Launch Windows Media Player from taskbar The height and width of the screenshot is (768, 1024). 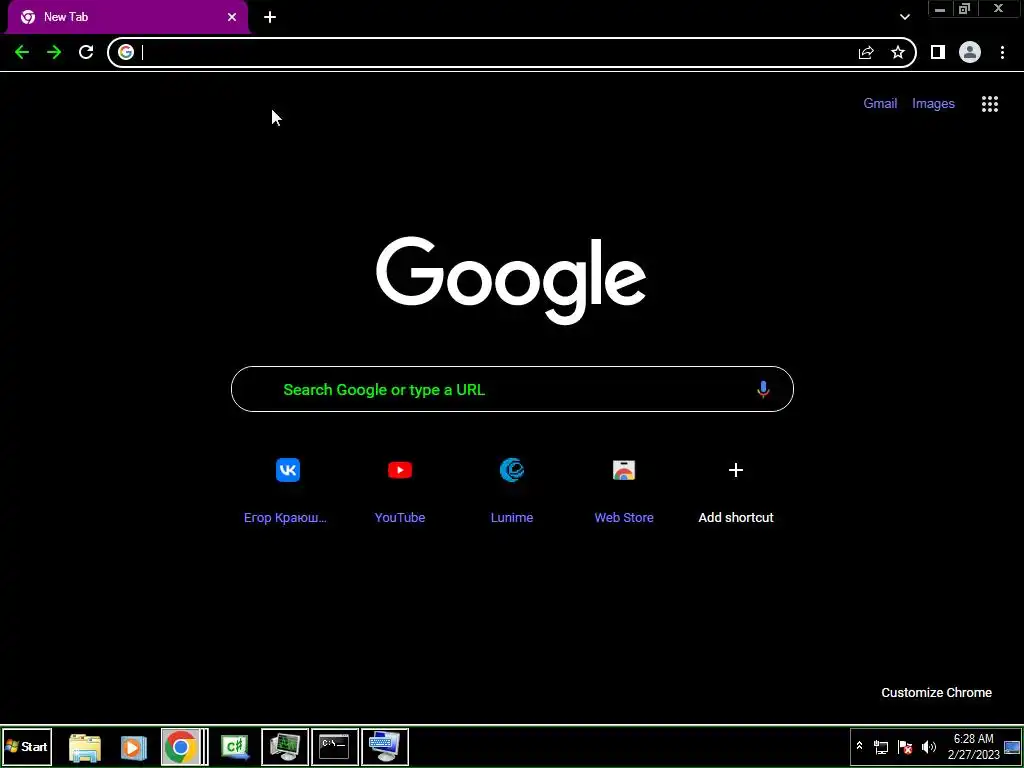point(133,747)
